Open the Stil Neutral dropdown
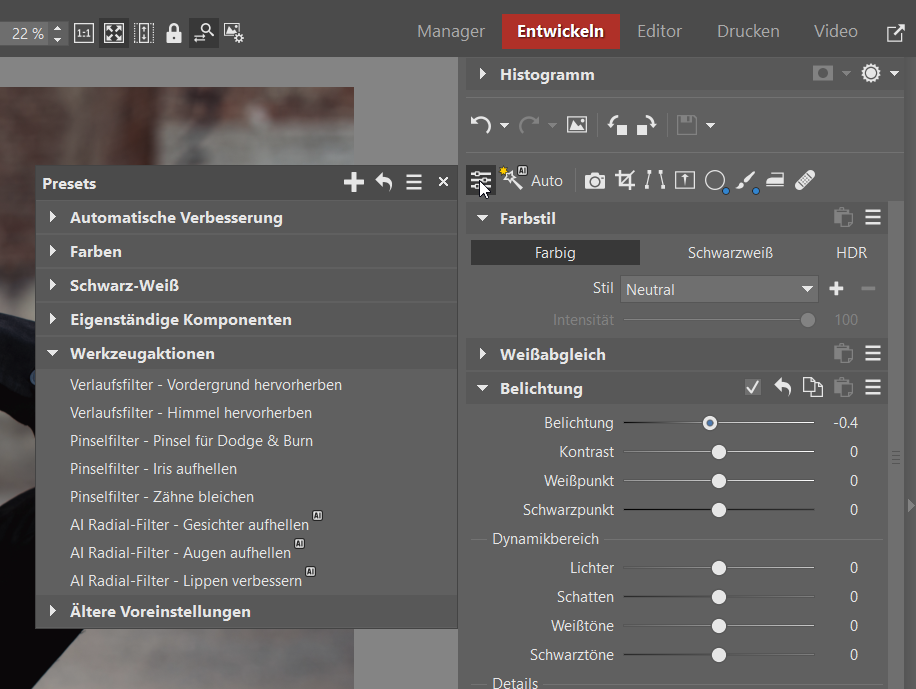Image resolution: width=916 pixels, height=689 pixels. [719, 290]
